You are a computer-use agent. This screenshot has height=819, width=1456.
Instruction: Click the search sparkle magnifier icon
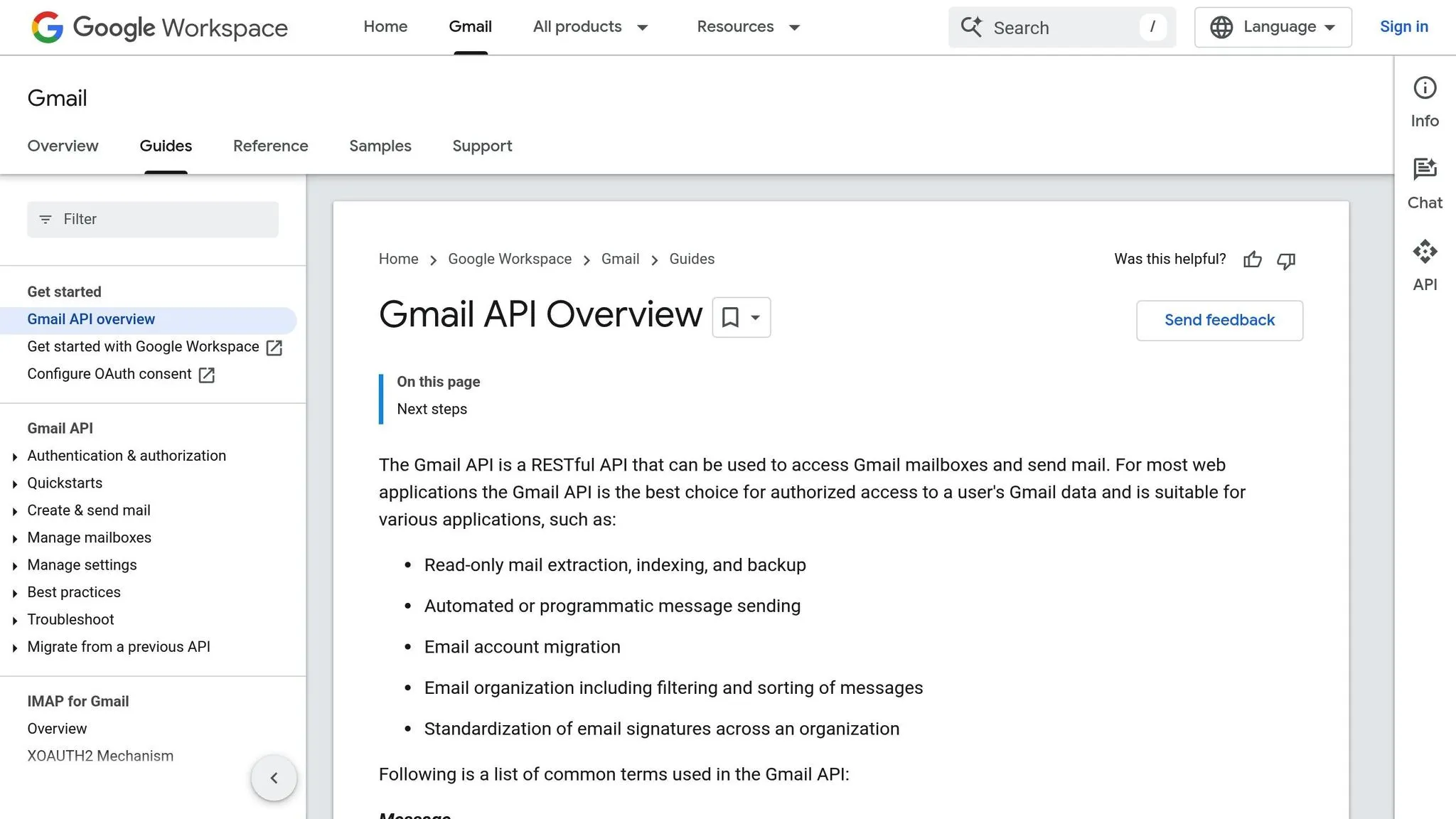[971, 27]
